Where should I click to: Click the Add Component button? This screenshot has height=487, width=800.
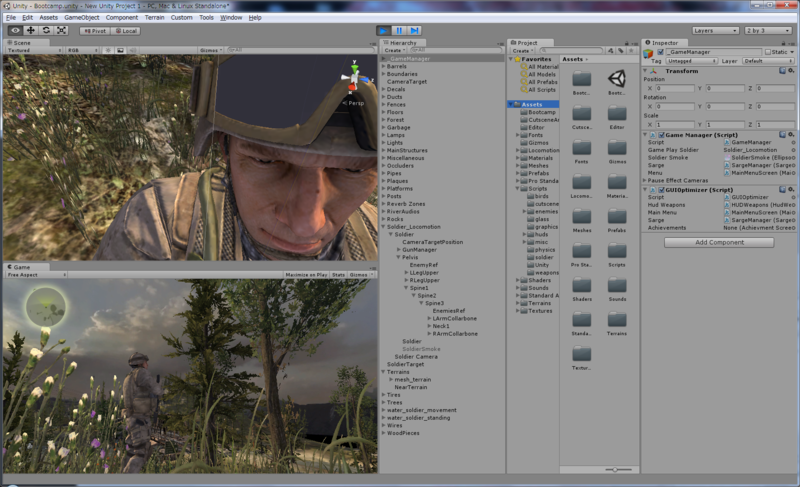coord(719,243)
